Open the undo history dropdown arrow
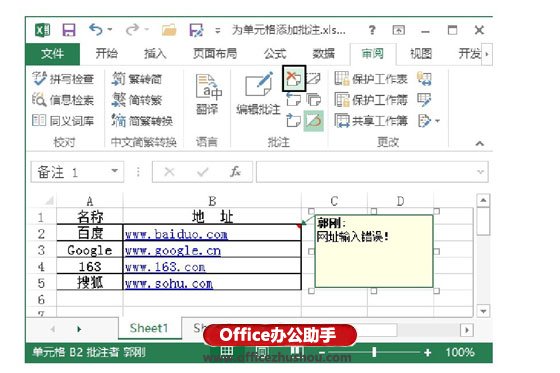The width and height of the screenshot is (560, 373). (110, 30)
